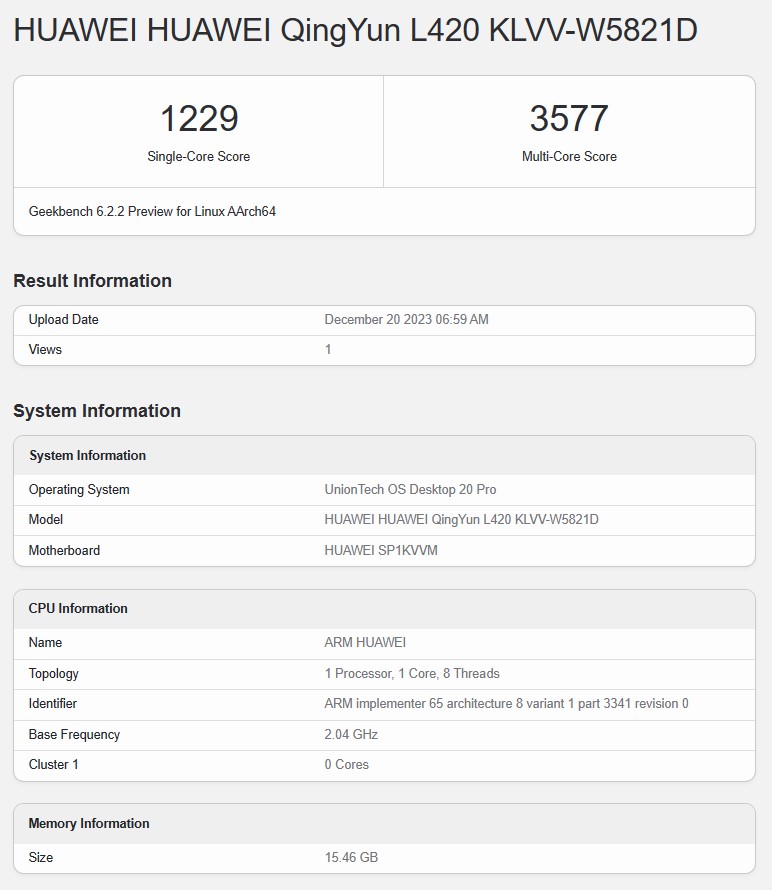Click the Model row device name value
The image size is (772, 890).
pos(461,520)
